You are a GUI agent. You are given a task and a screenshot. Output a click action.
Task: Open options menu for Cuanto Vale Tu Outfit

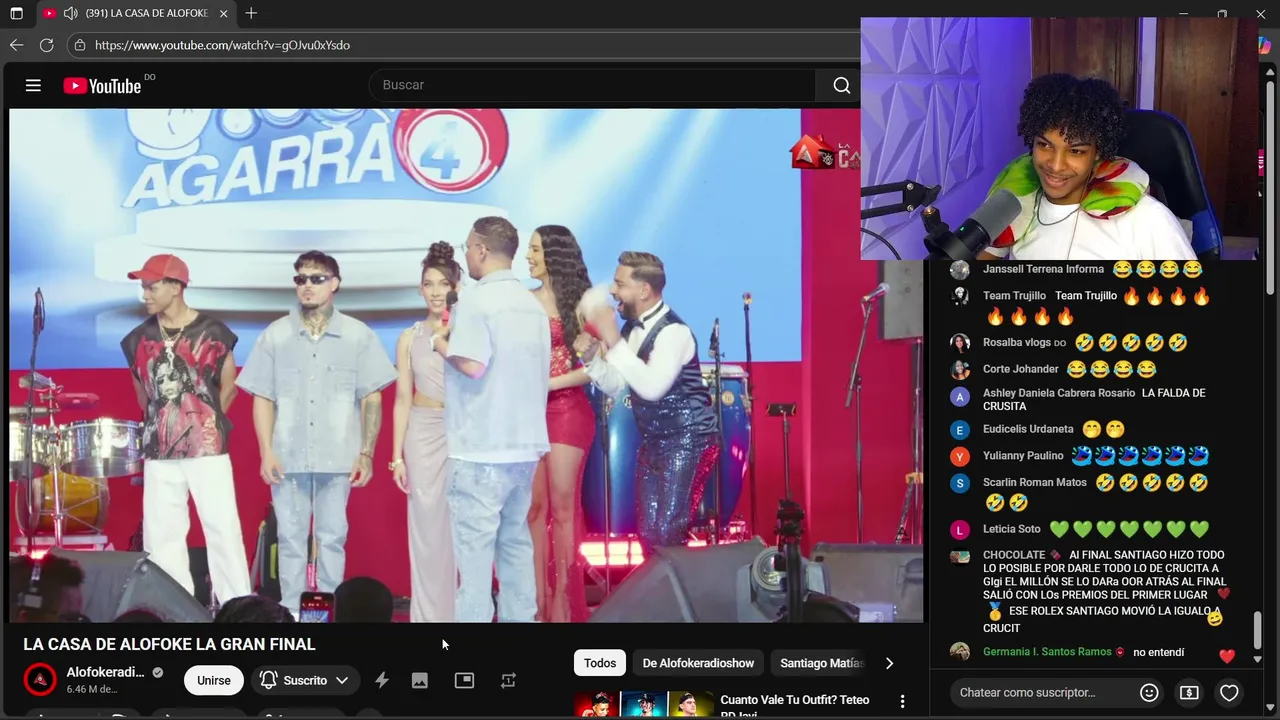tap(902, 702)
